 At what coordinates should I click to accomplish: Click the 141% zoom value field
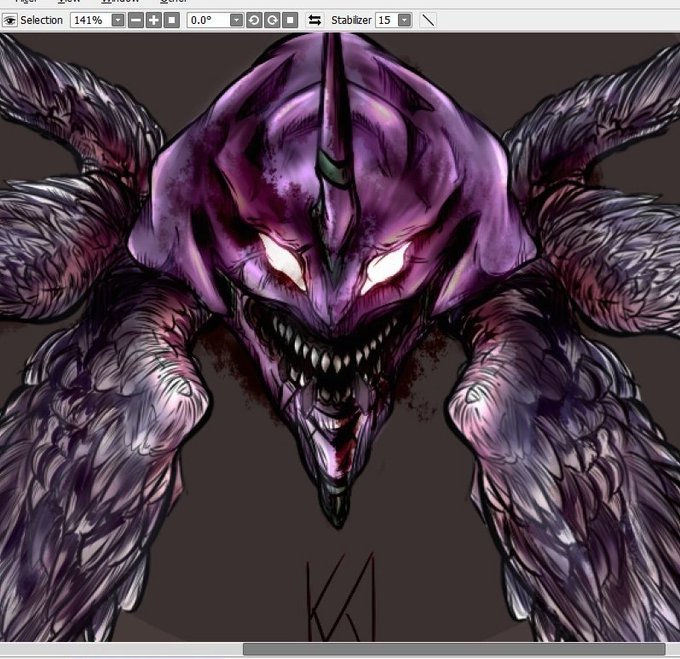(x=91, y=20)
